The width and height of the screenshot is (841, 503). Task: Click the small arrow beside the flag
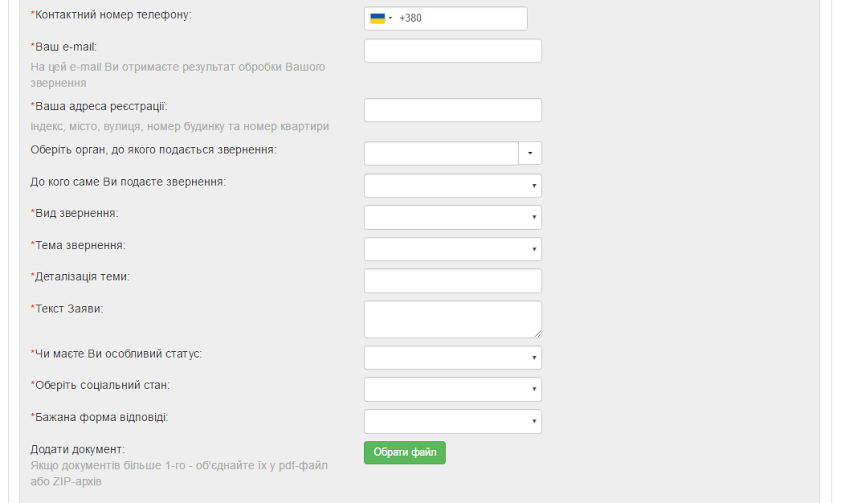tap(391, 18)
